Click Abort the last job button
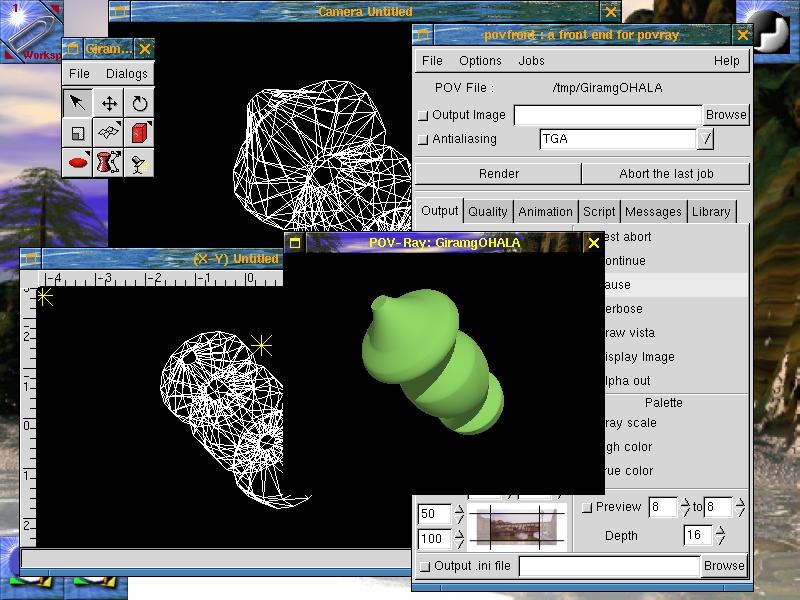The image size is (800, 600). pyautogui.click(x=665, y=173)
